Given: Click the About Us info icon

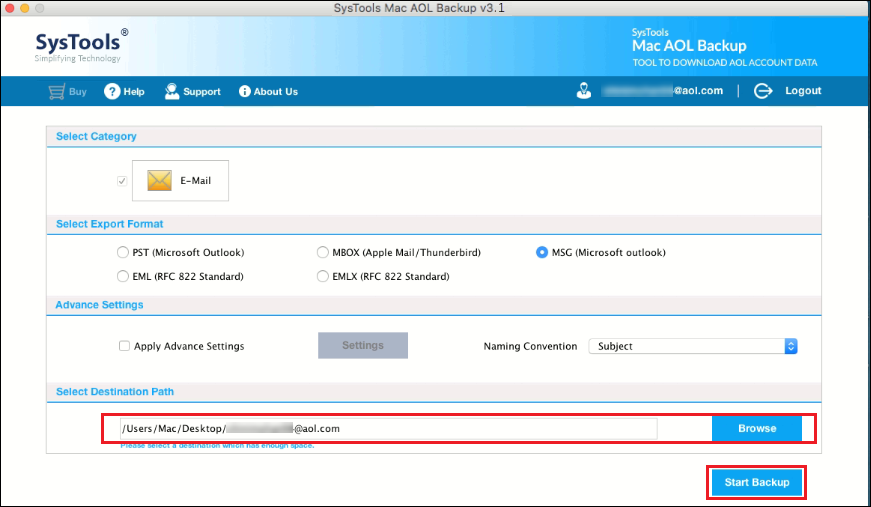Looking at the screenshot, I should [244, 92].
